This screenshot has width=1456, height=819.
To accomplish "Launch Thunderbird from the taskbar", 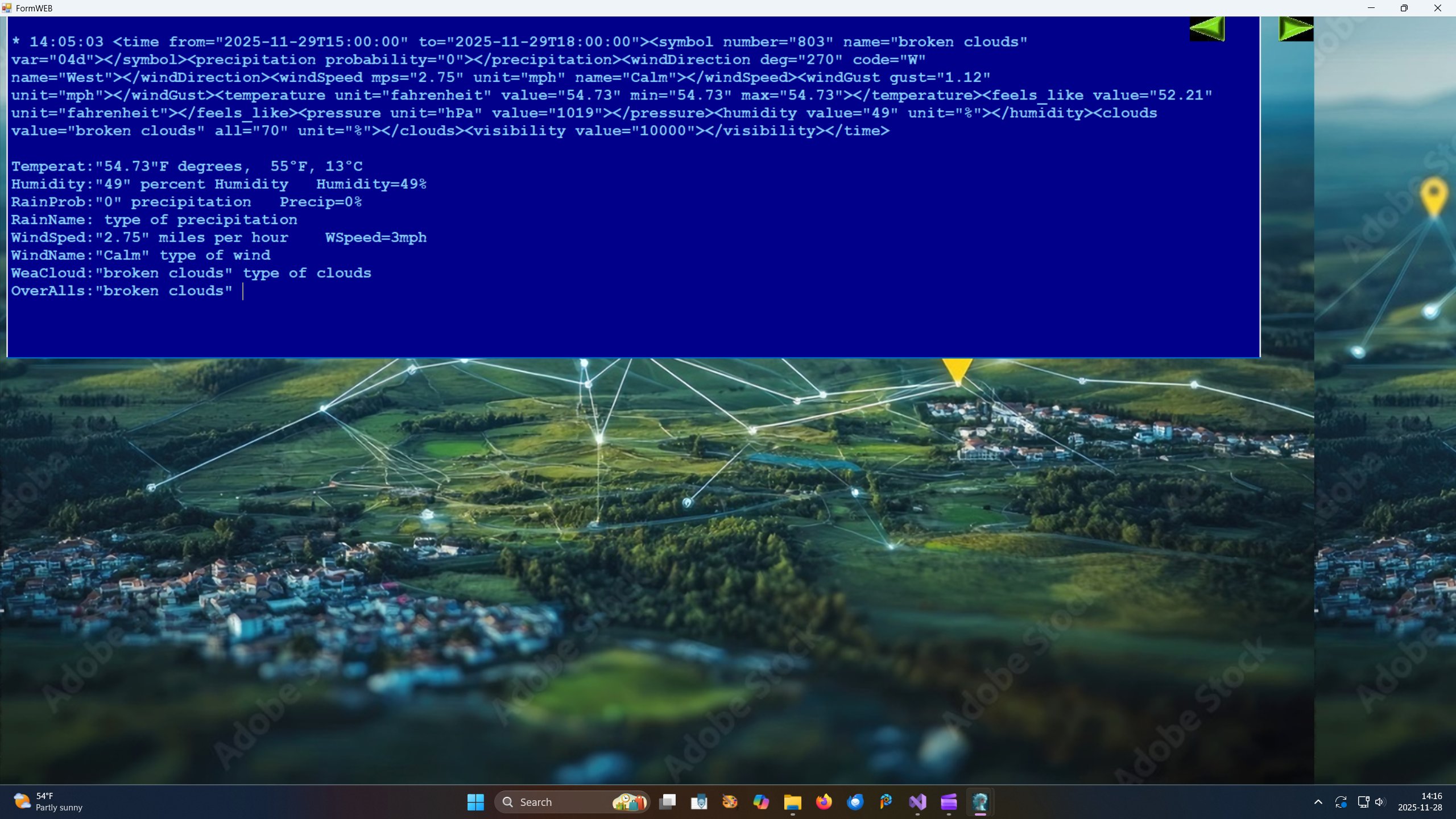I will tap(855, 802).
